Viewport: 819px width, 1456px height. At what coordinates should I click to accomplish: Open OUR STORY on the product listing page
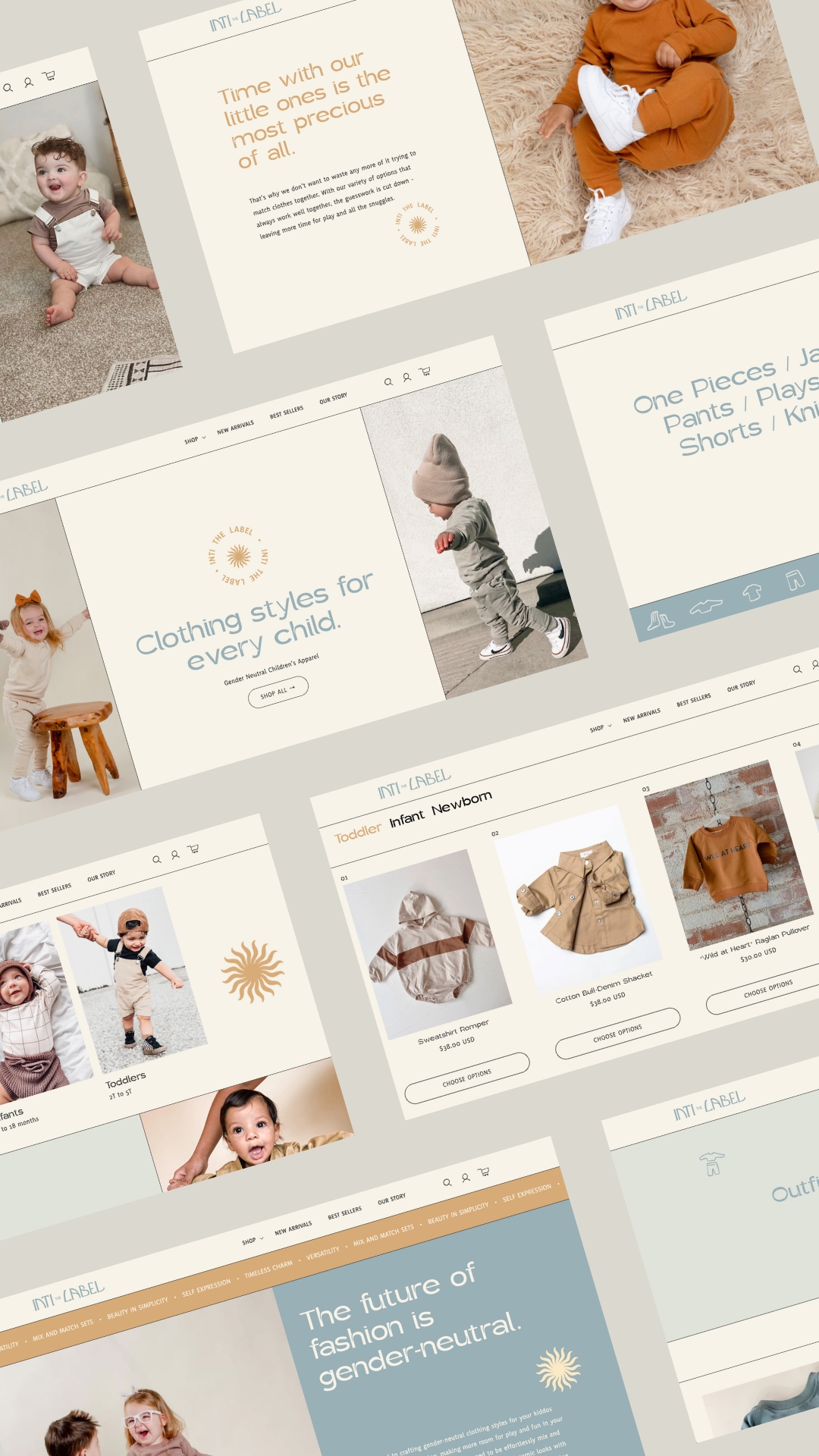point(741,686)
